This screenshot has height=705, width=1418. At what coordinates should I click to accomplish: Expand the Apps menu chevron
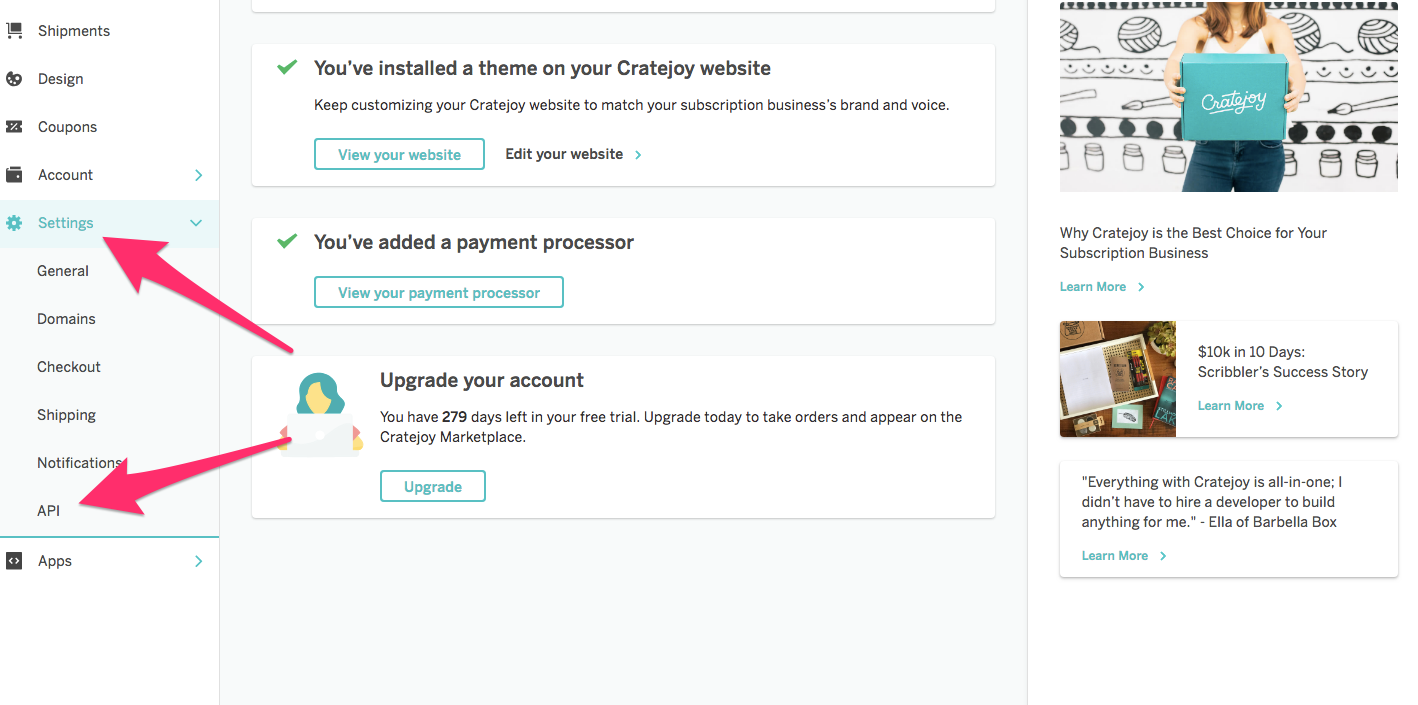pyautogui.click(x=198, y=561)
